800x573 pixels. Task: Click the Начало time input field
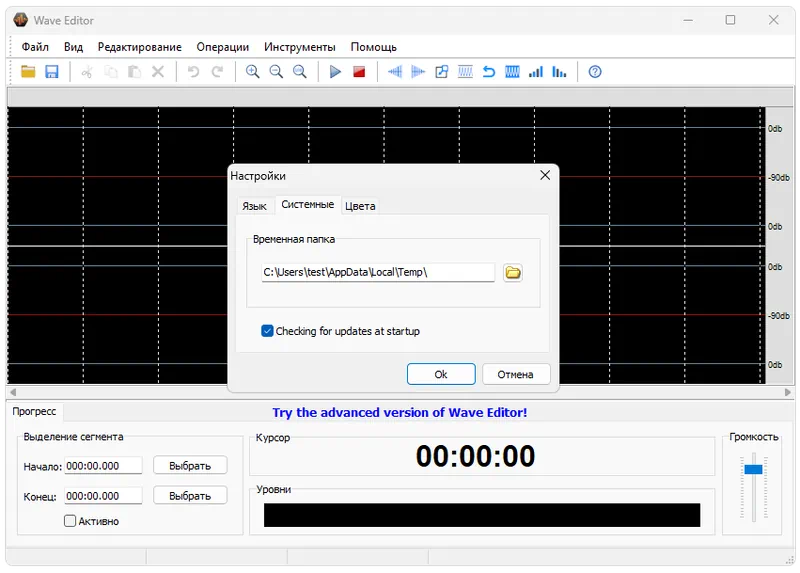(x=103, y=465)
